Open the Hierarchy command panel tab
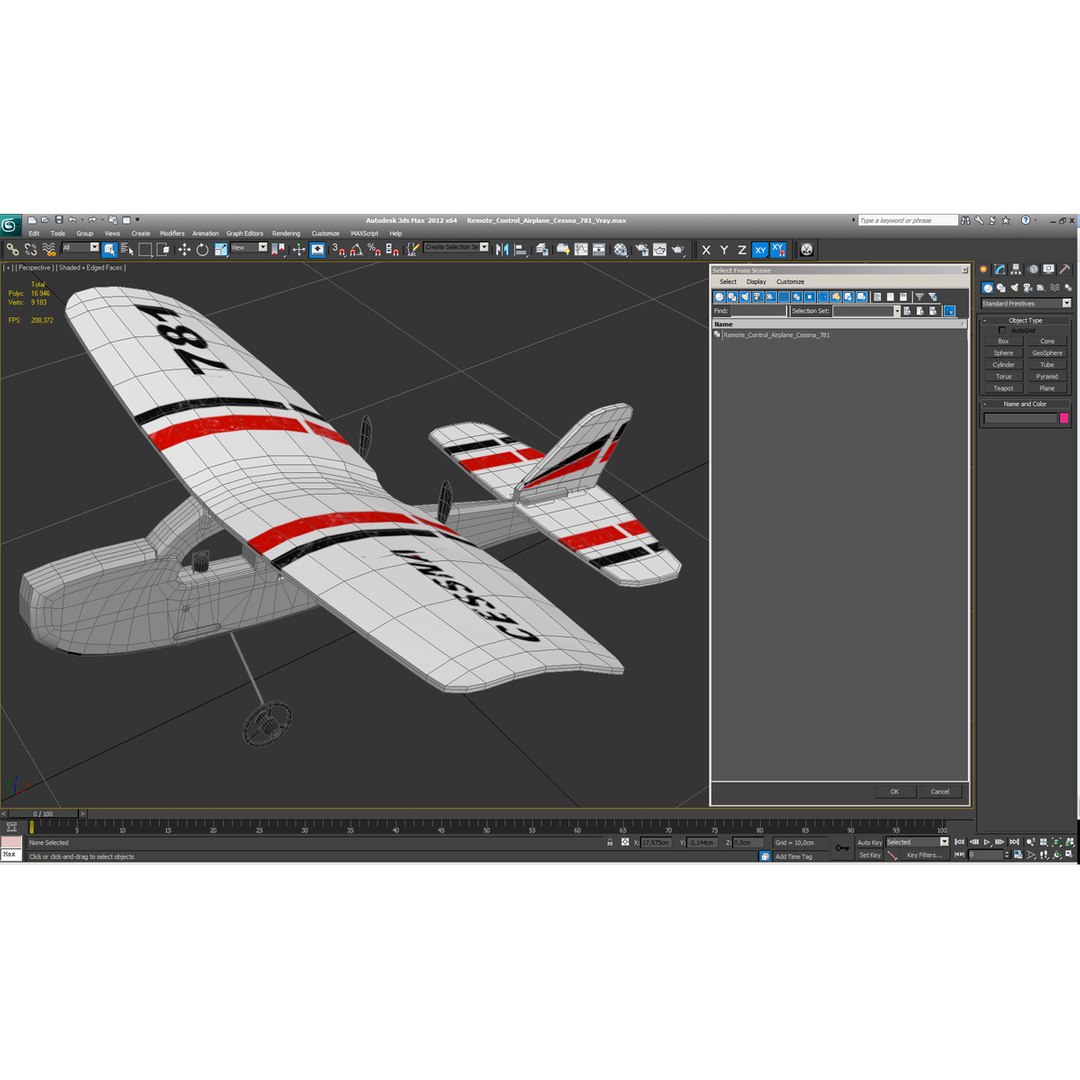Viewport: 1080px width, 1080px height. (1016, 269)
